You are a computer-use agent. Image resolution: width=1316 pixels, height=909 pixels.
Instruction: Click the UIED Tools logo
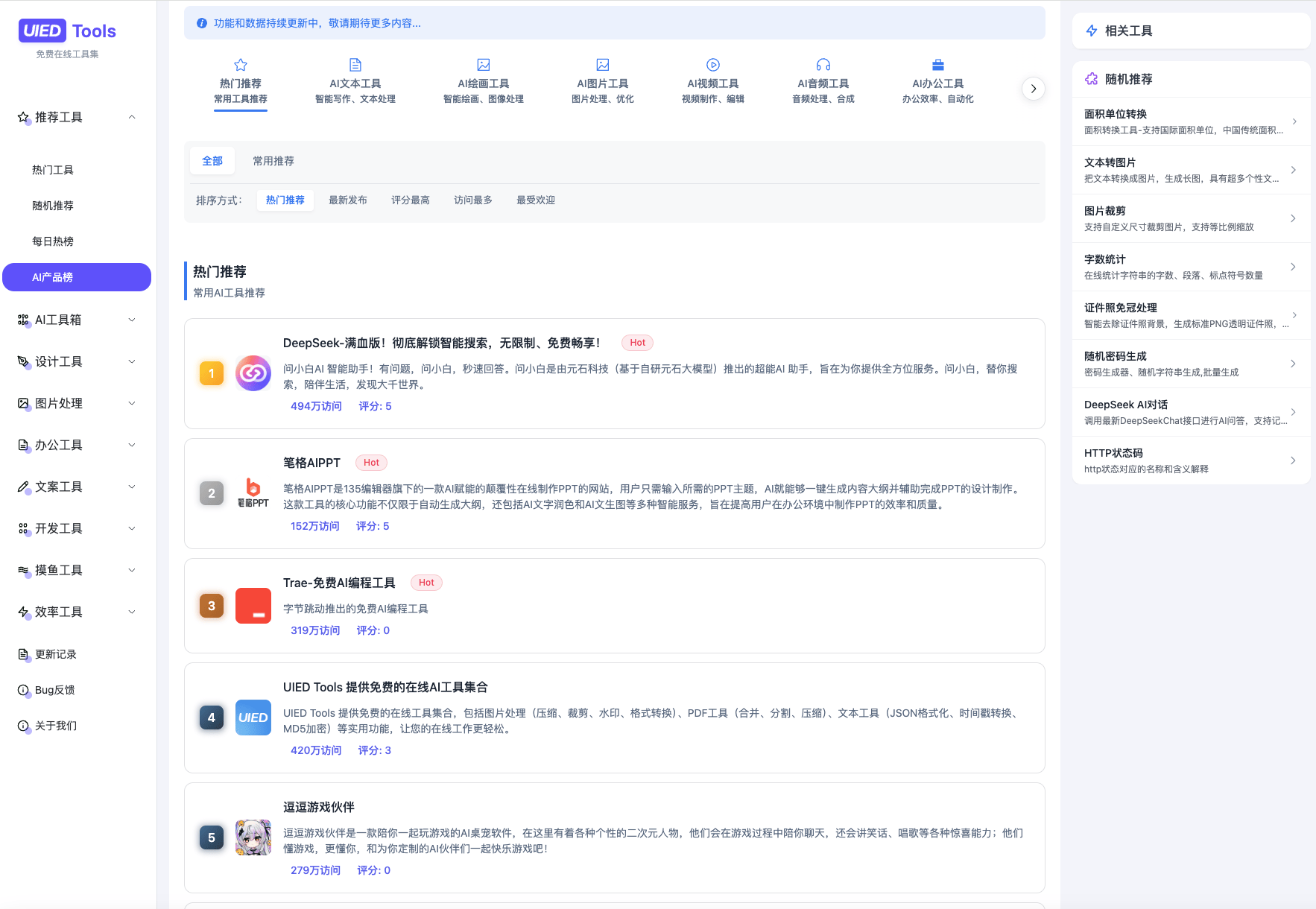67,31
